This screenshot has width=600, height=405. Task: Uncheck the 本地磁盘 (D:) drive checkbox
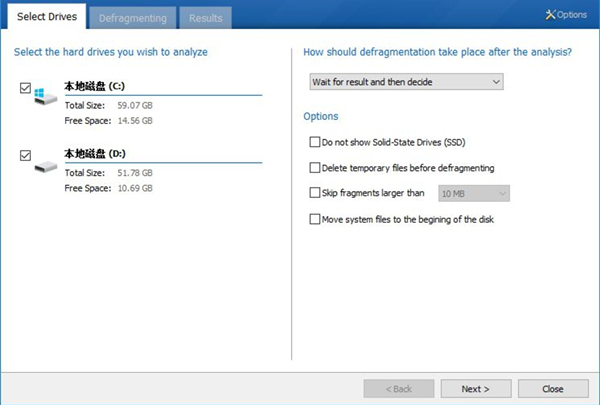[25, 155]
